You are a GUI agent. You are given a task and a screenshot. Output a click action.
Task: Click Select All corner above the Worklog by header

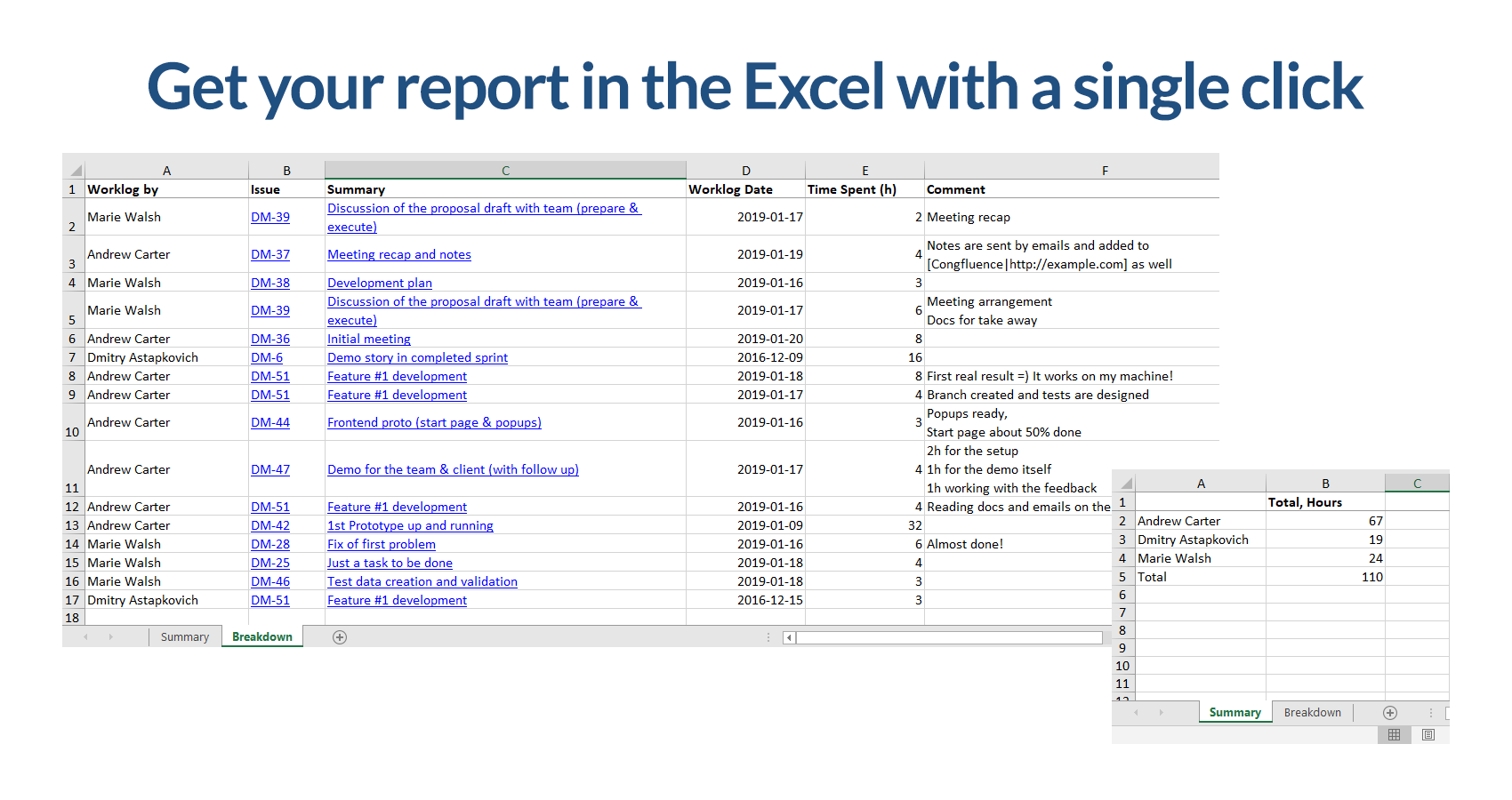point(76,171)
